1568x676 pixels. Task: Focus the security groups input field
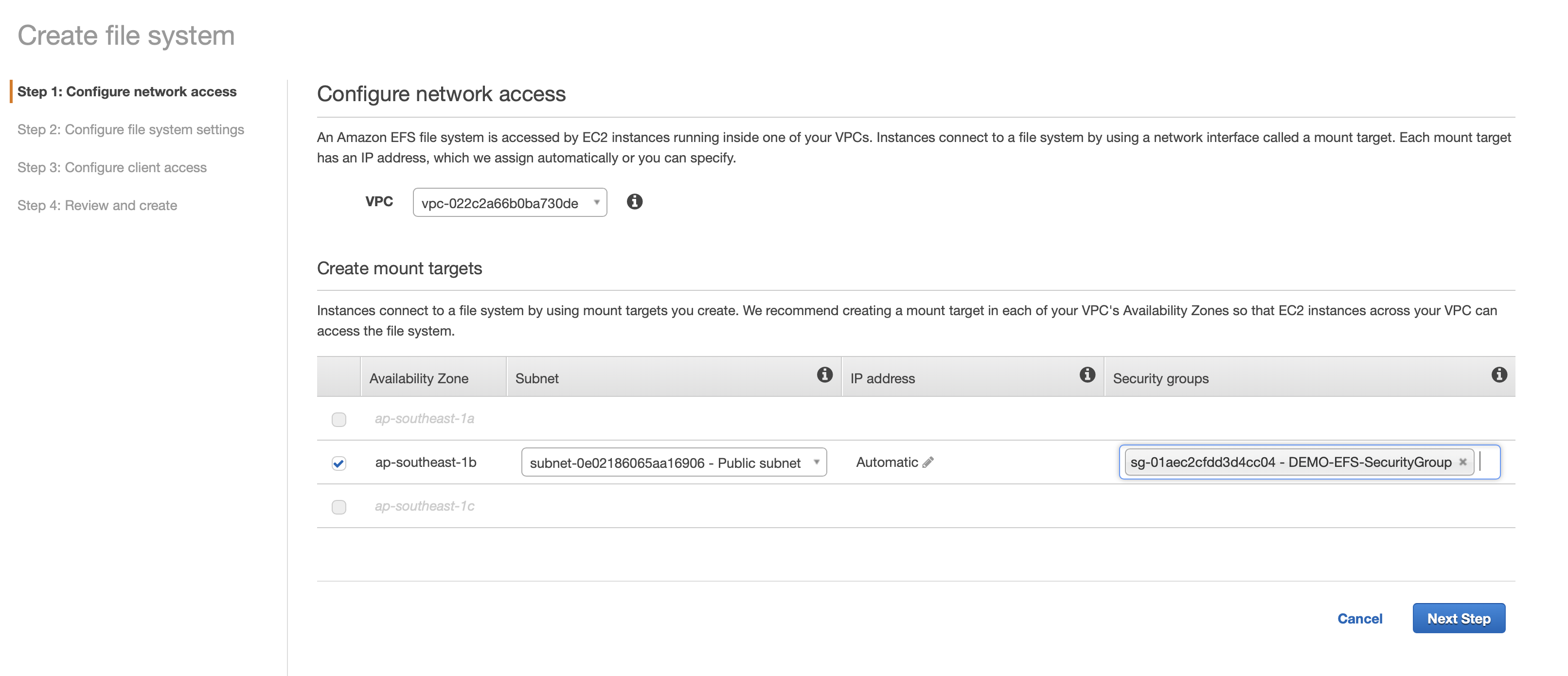coord(1487,463)
